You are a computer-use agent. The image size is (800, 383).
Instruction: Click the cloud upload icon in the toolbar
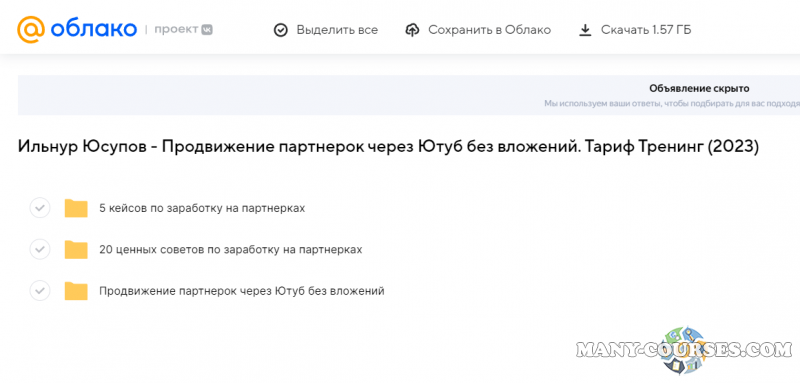tap(412, 30)
